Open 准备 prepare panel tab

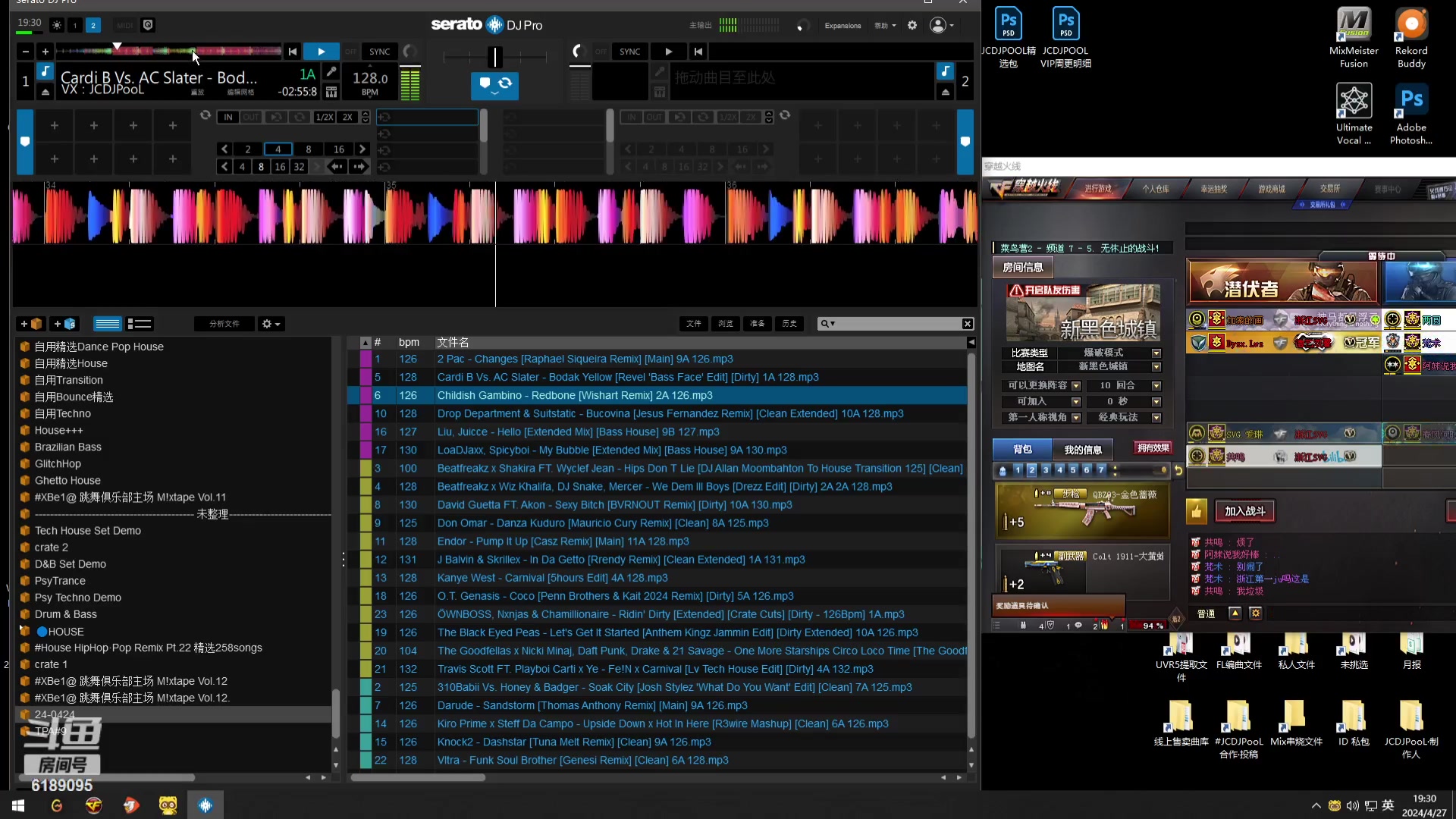(758, 324)
